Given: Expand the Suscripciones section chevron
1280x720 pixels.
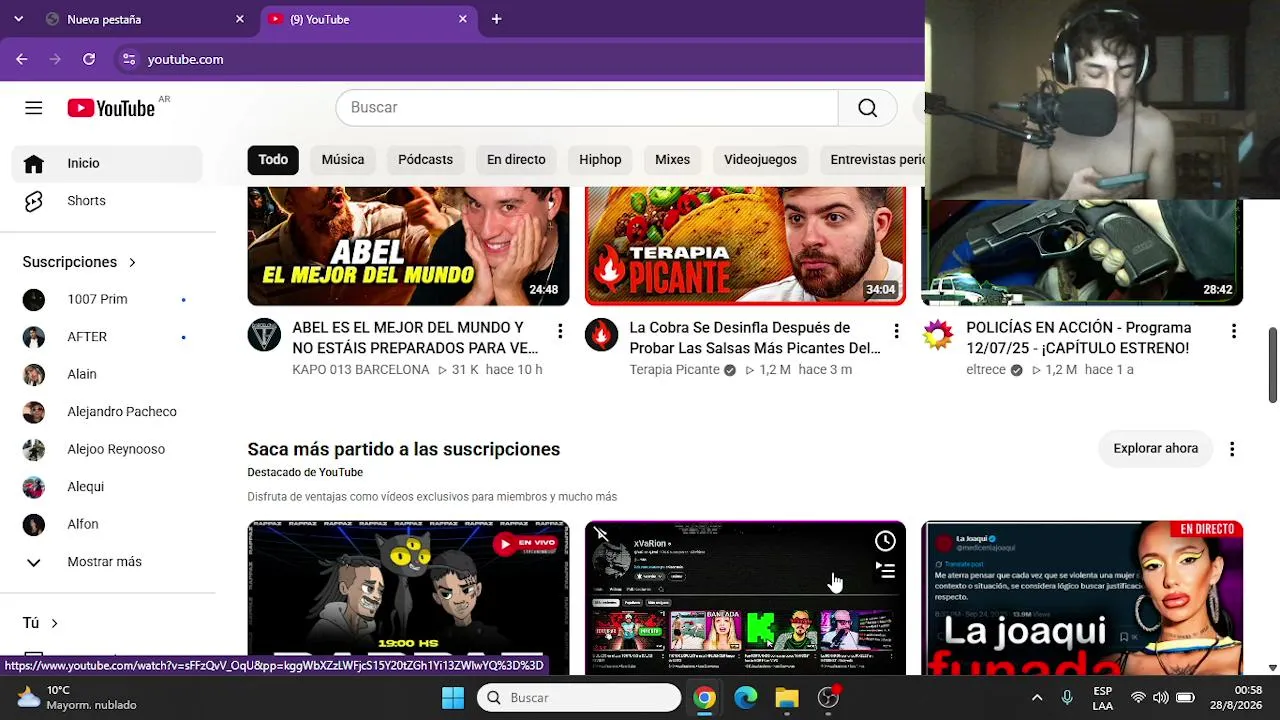Looking at the screenshot, I should (132, 262).
